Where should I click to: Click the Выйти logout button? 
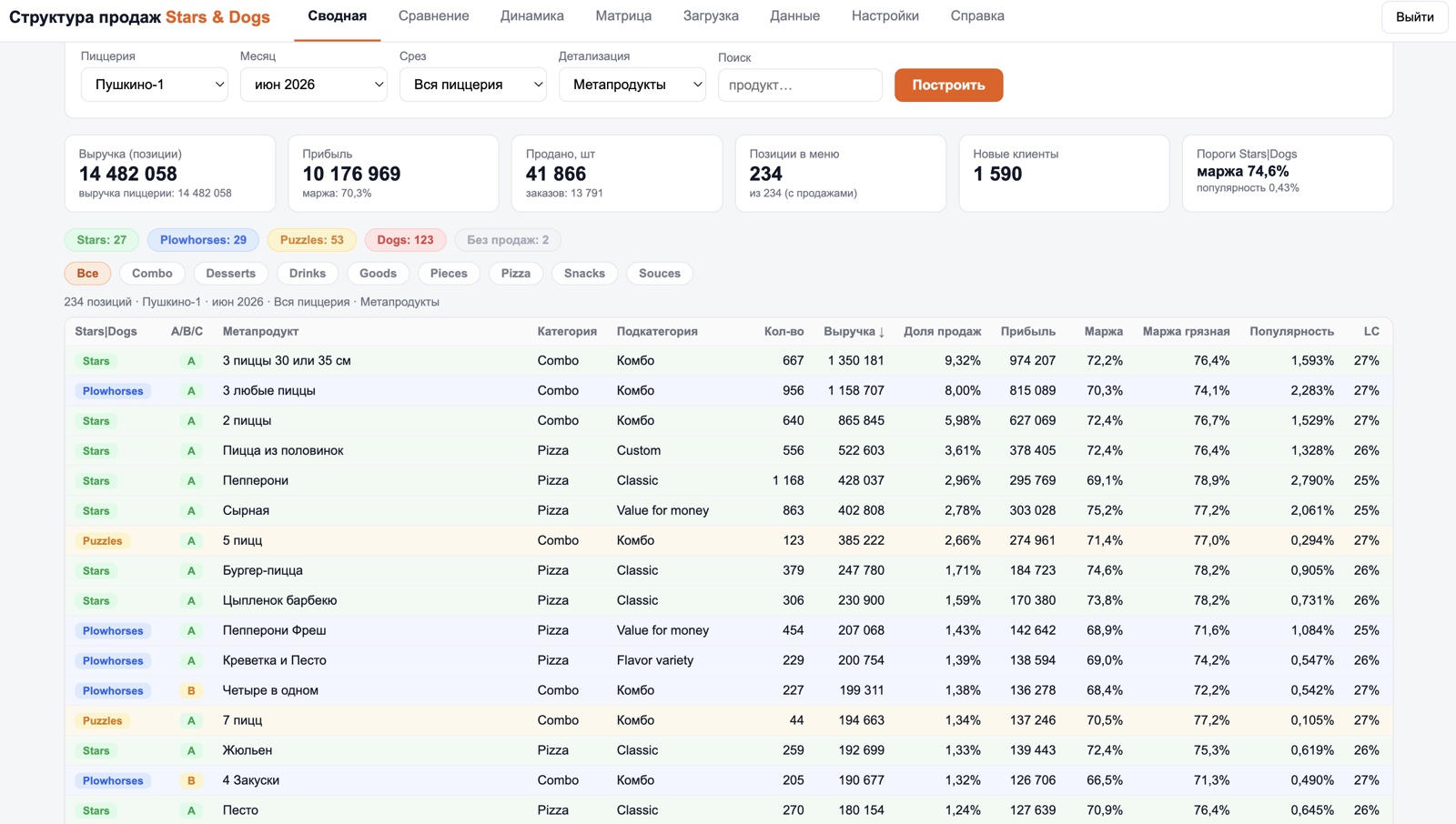1414,17
